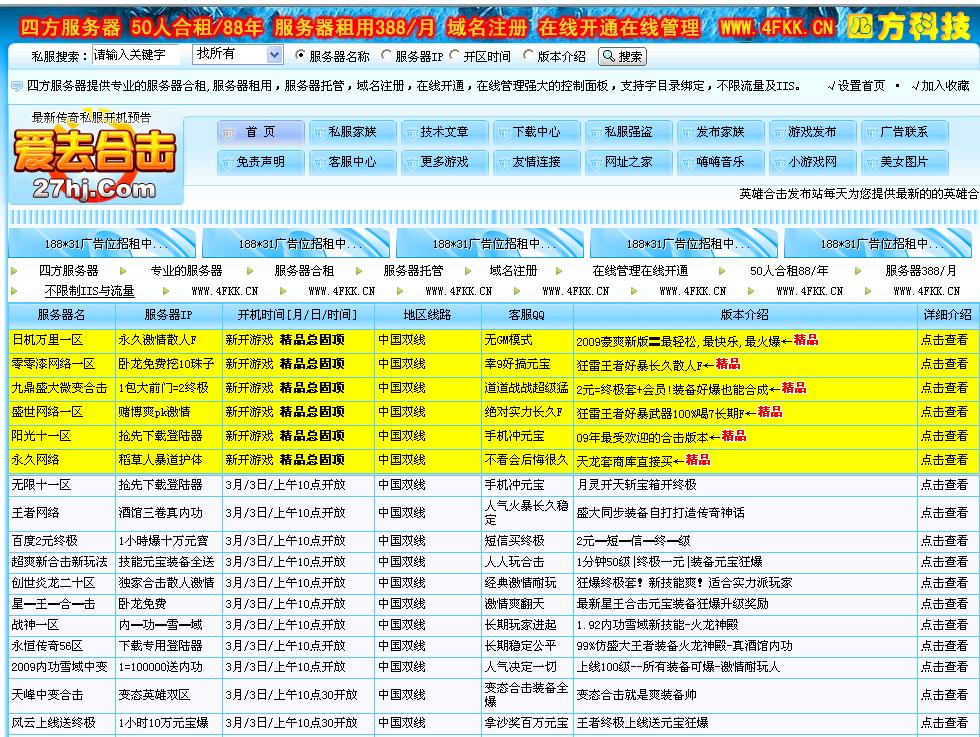Screen dimensions: 980x737
Task: Click the magnifier icon on the 搜索 button
Action: pos(607,56)
